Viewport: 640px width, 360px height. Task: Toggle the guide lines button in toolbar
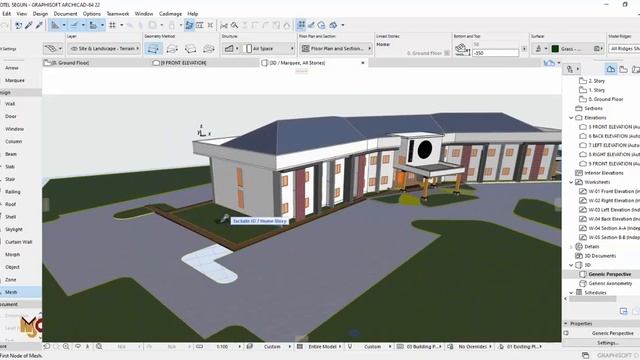(54, 25)
